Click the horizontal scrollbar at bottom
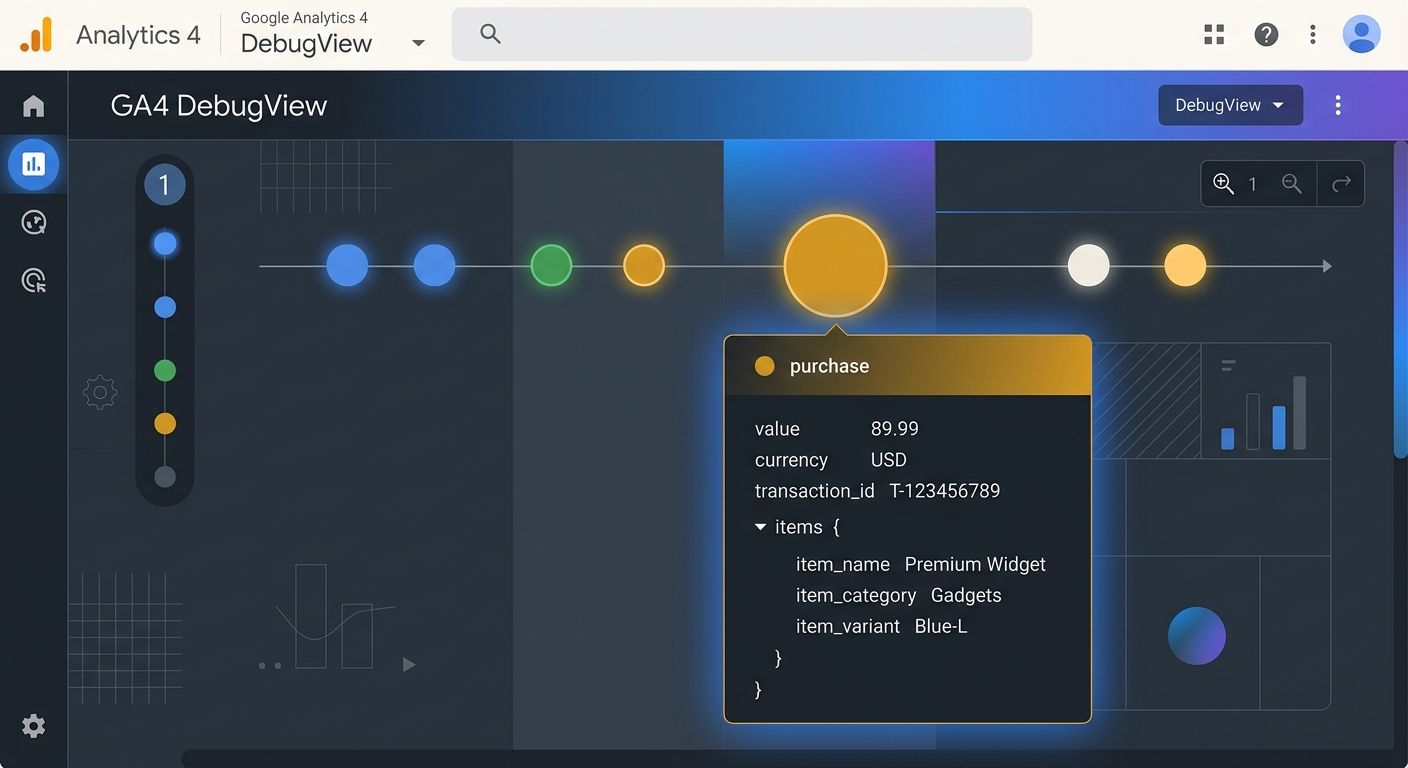Viewport: 1408px width, 768px height. [787, 759]
